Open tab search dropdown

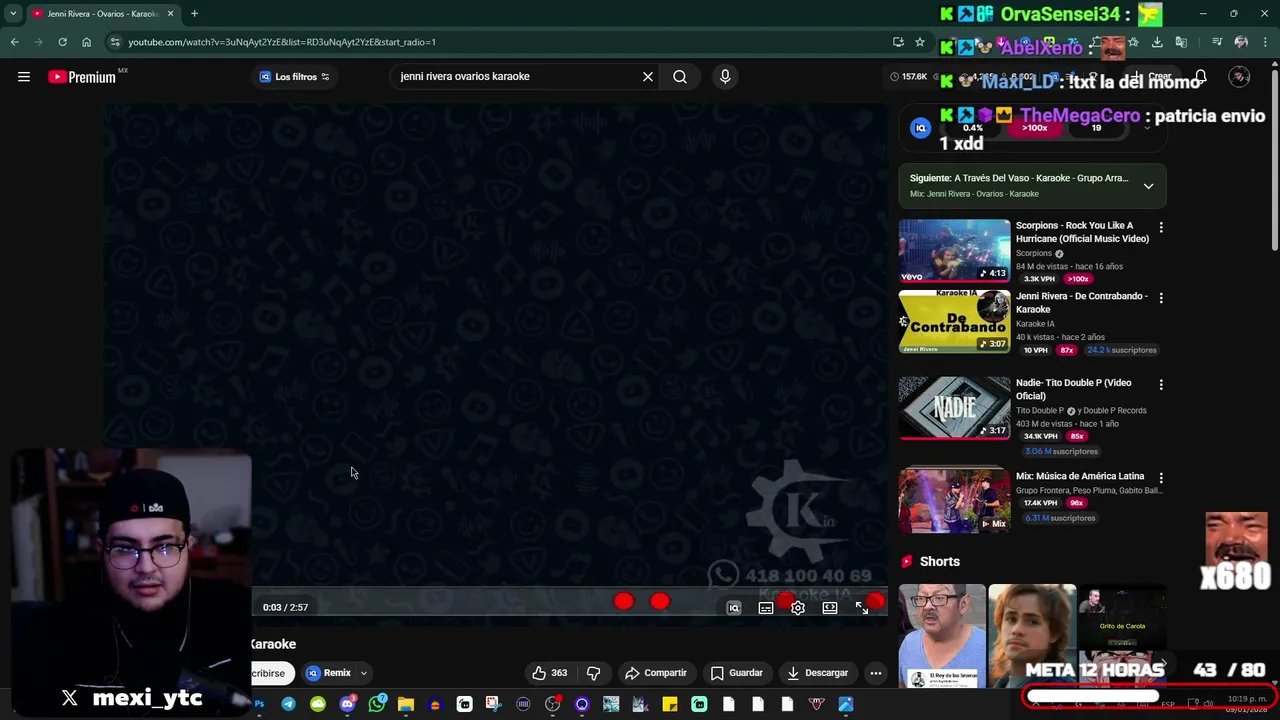click(13, 14)
